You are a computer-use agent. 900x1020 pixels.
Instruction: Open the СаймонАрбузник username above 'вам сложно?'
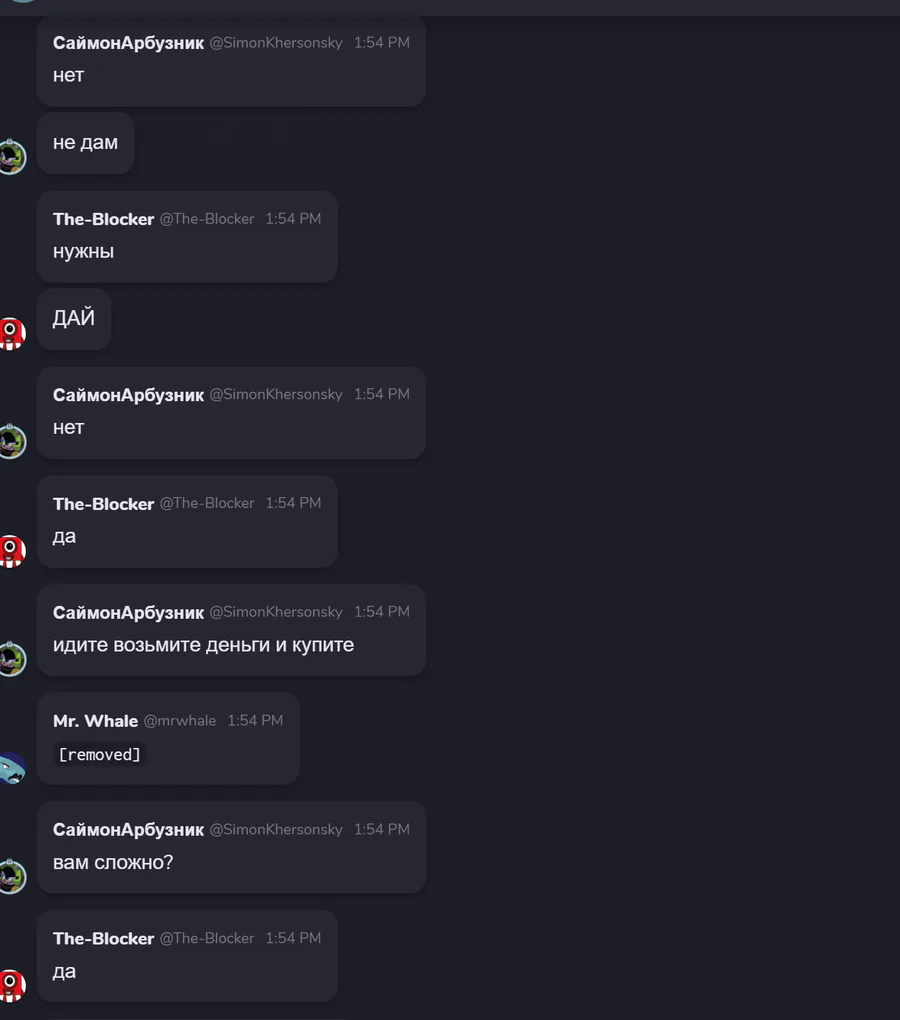coord(128,830)
